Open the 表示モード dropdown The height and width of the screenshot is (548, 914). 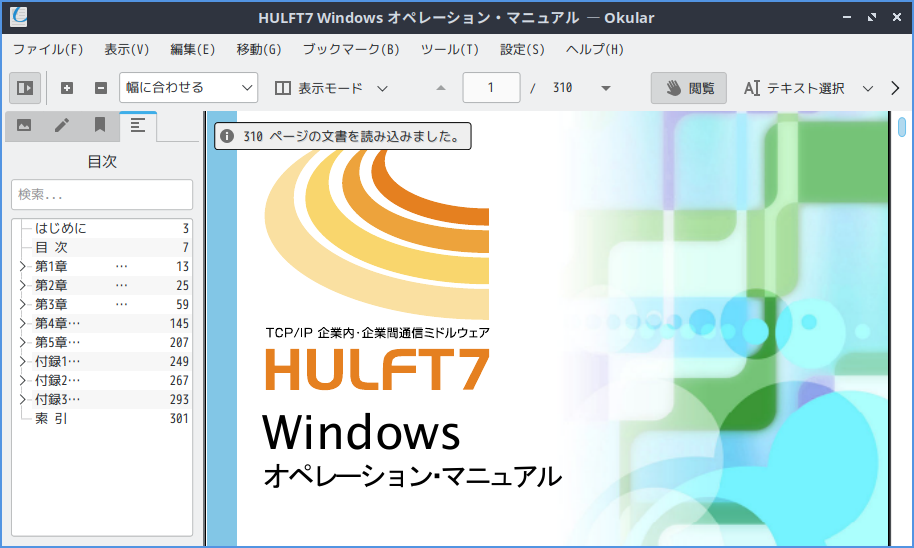click(331, 88)
